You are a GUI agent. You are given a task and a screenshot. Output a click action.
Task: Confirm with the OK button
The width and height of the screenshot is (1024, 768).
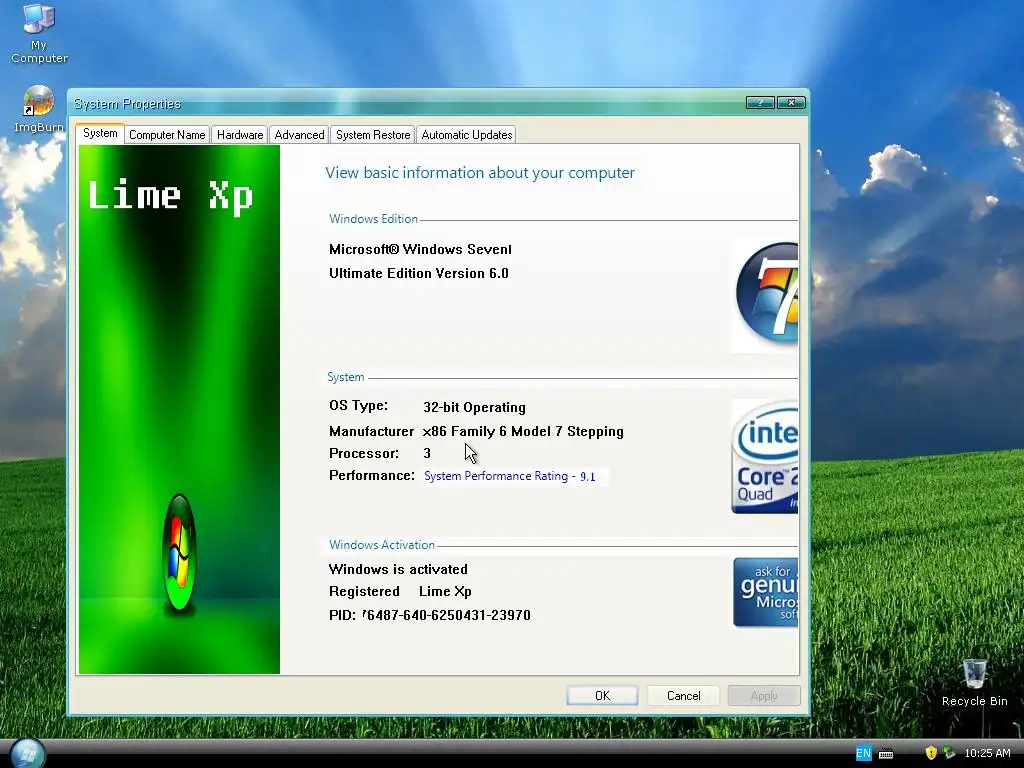click(602, 696)
